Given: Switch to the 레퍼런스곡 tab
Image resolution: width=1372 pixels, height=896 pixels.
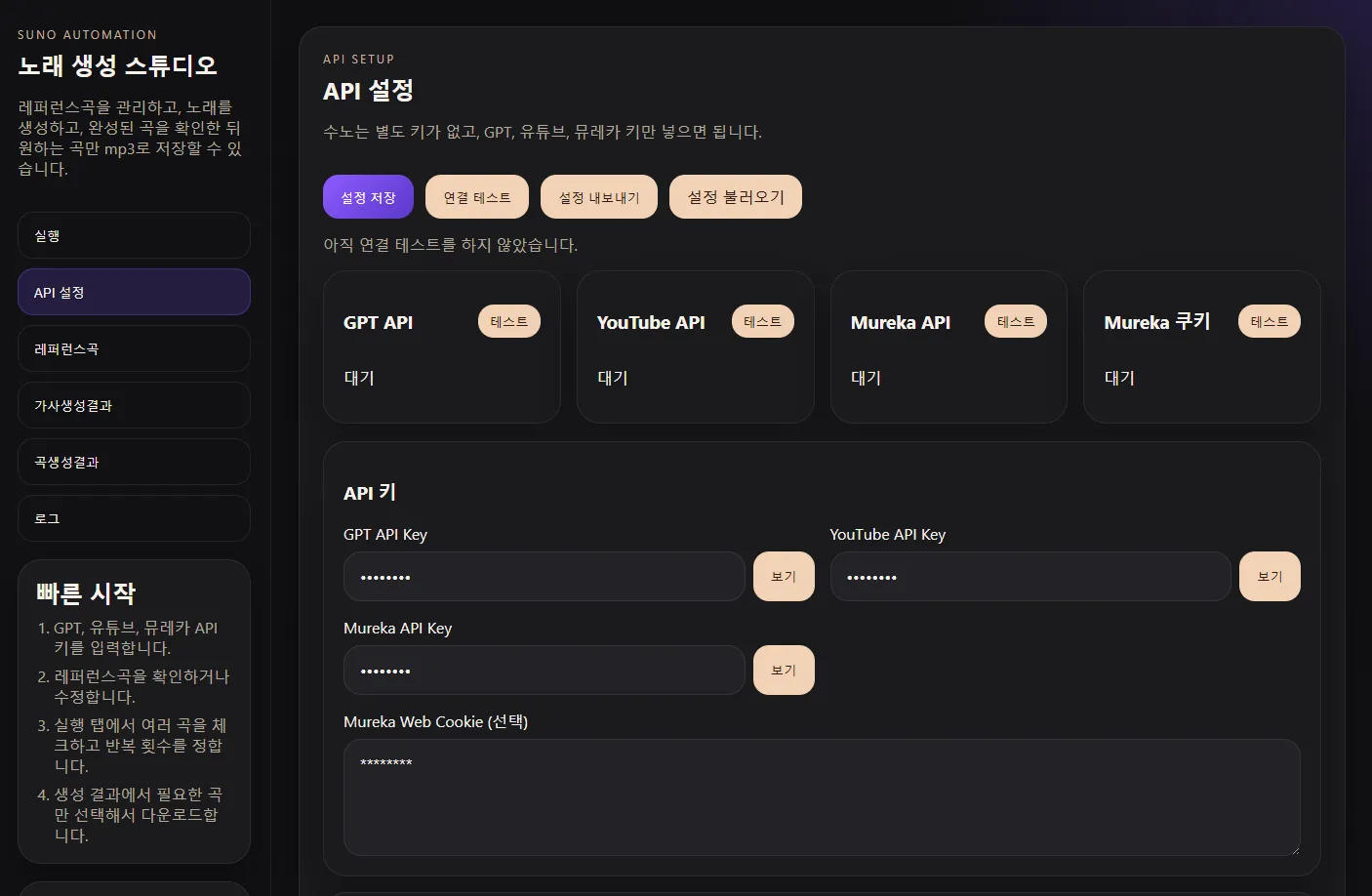Looking at the screenshot, I should (134, 349).
